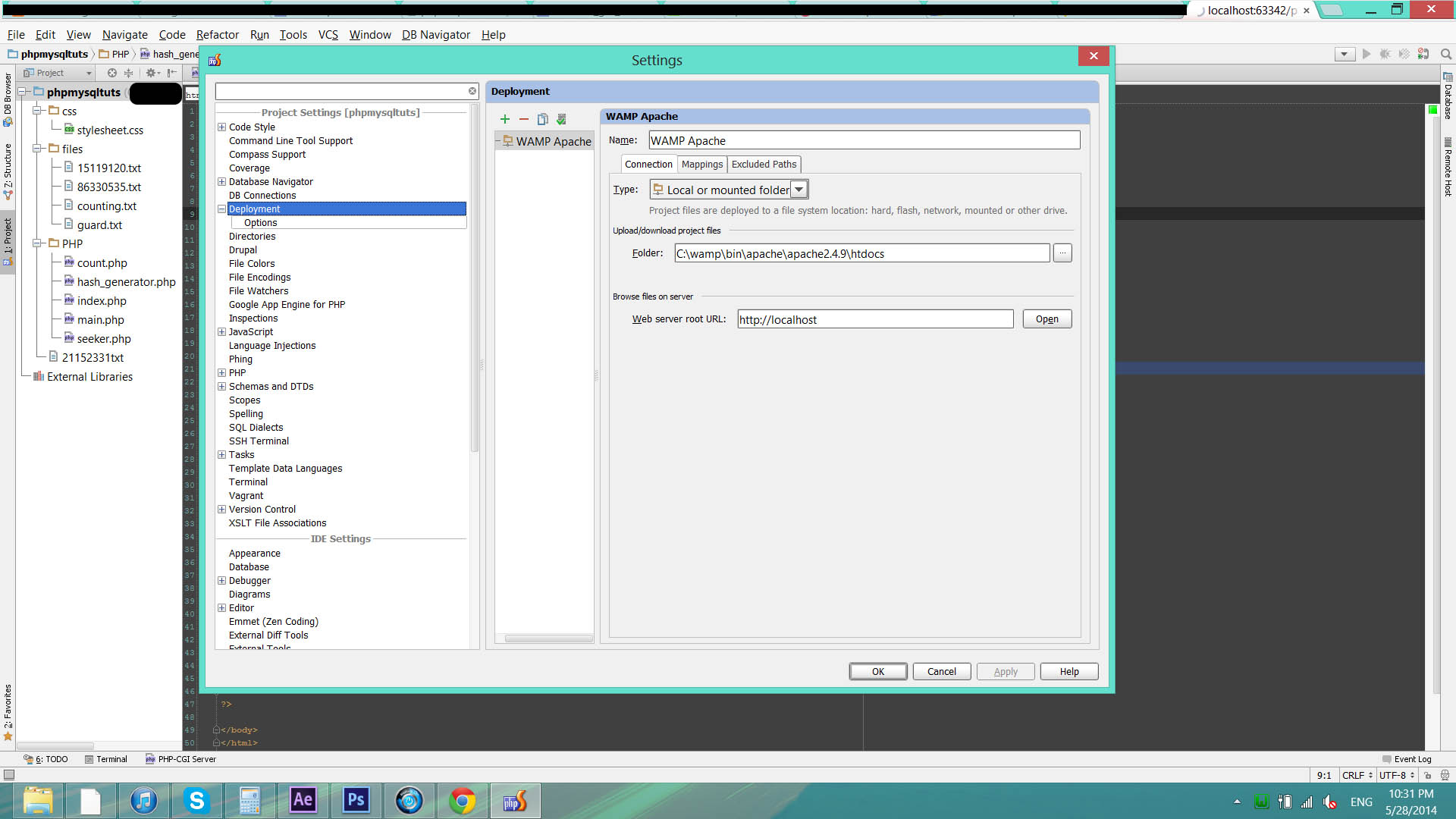Copy the selected deployment server
Image resolution: width=1456 pixels, height=819 pixels.
[542, 120]
